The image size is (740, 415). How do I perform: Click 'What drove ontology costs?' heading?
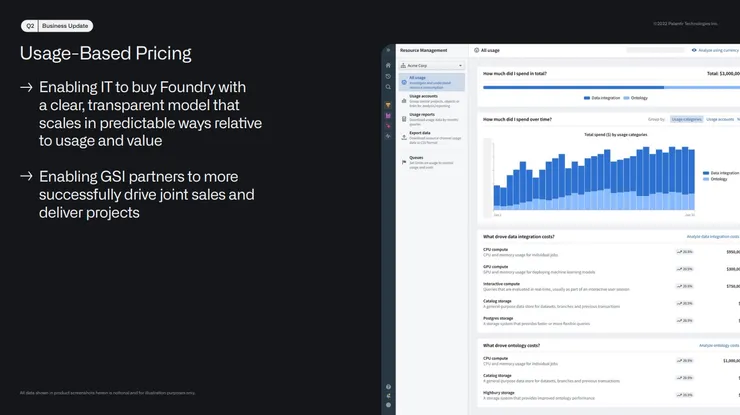(x=511, y=346)
